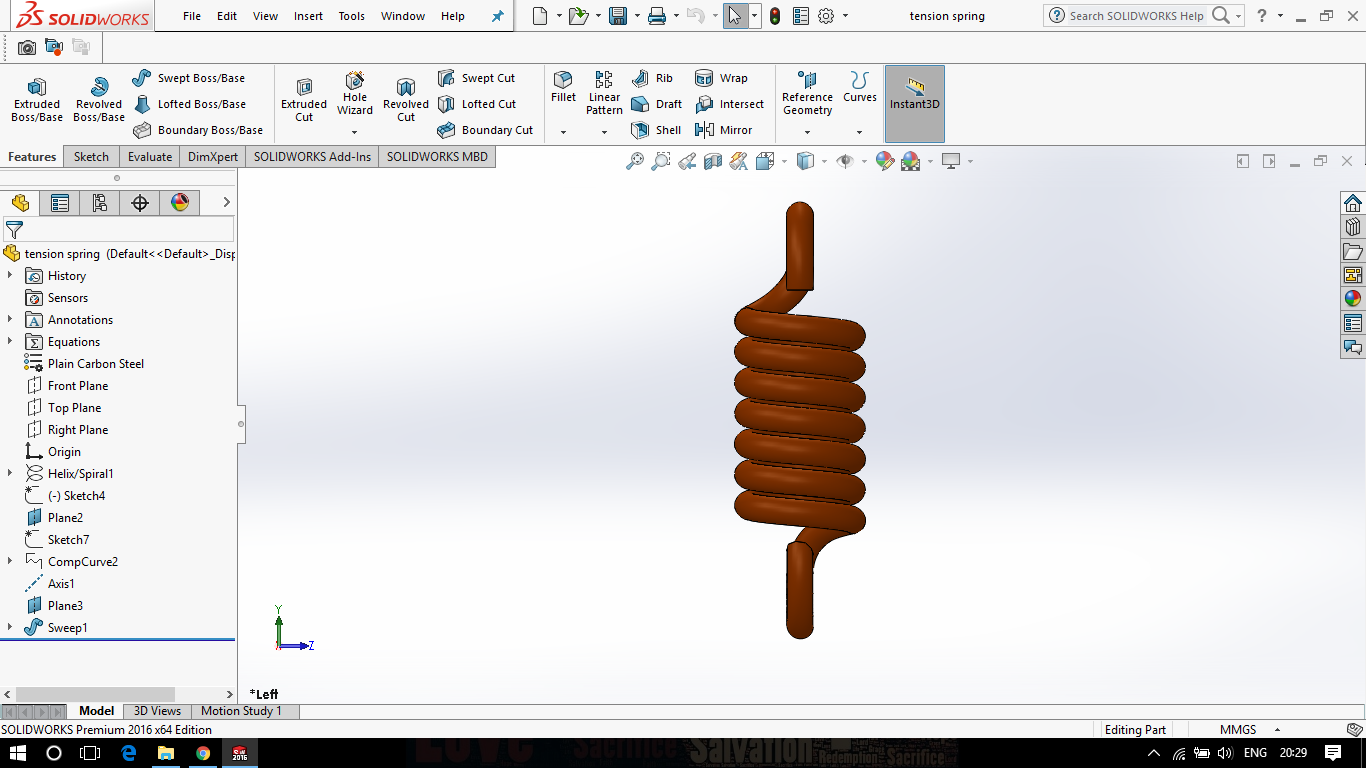Switch to the Evaluate tab
Image resolution: width=1366 pixels, height=768 pixels.
tap(150, 156)
